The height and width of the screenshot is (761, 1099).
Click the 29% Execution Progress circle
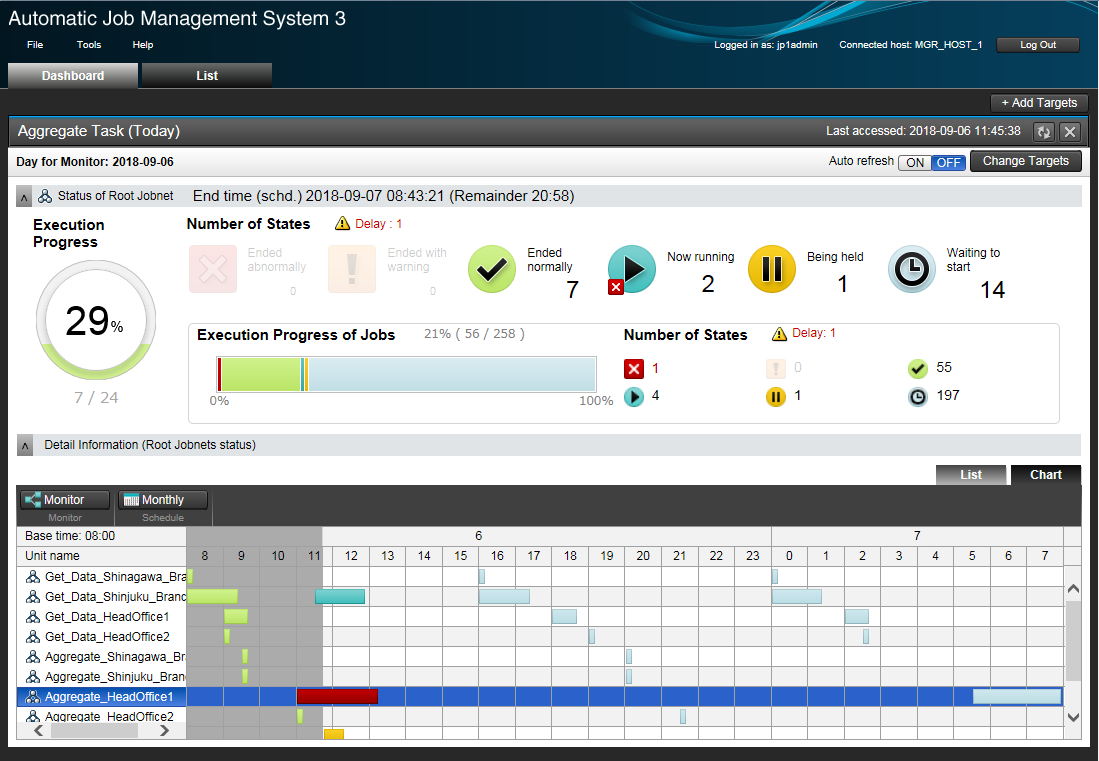[x=95, y=320]
